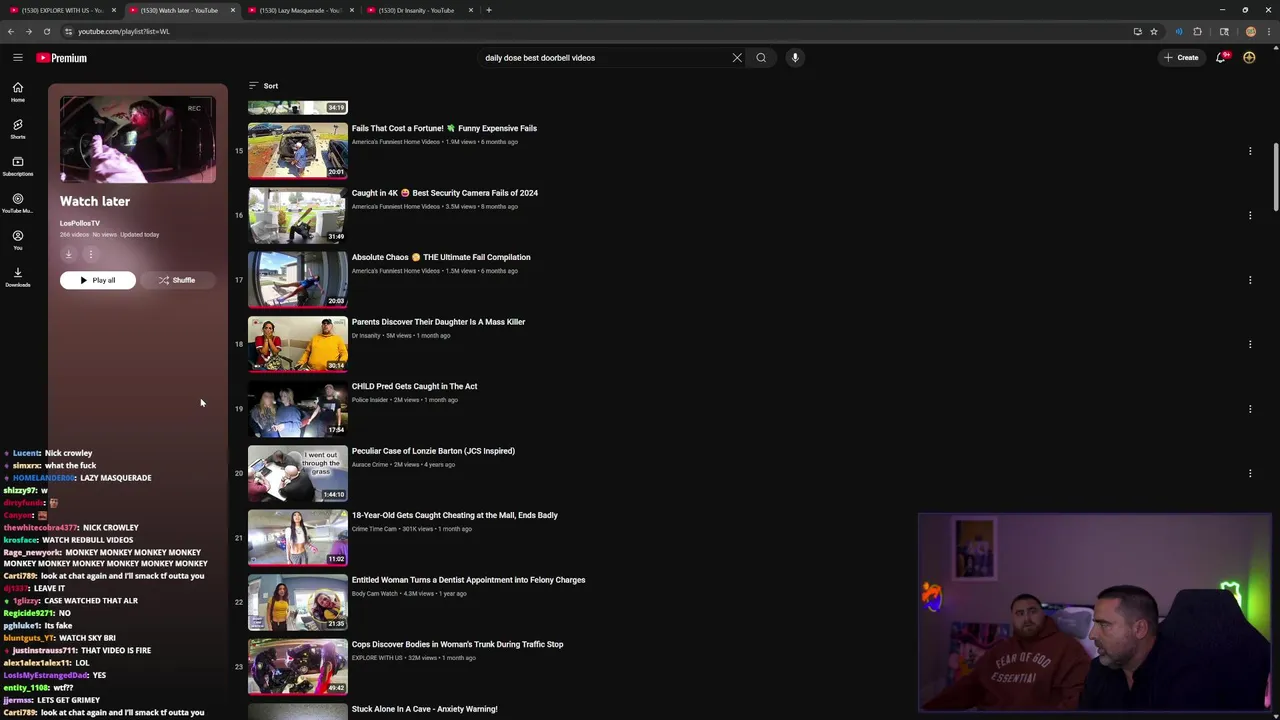Switch to EXPLORE WITH US tab

pyautogui.click(x=62, y=10)
